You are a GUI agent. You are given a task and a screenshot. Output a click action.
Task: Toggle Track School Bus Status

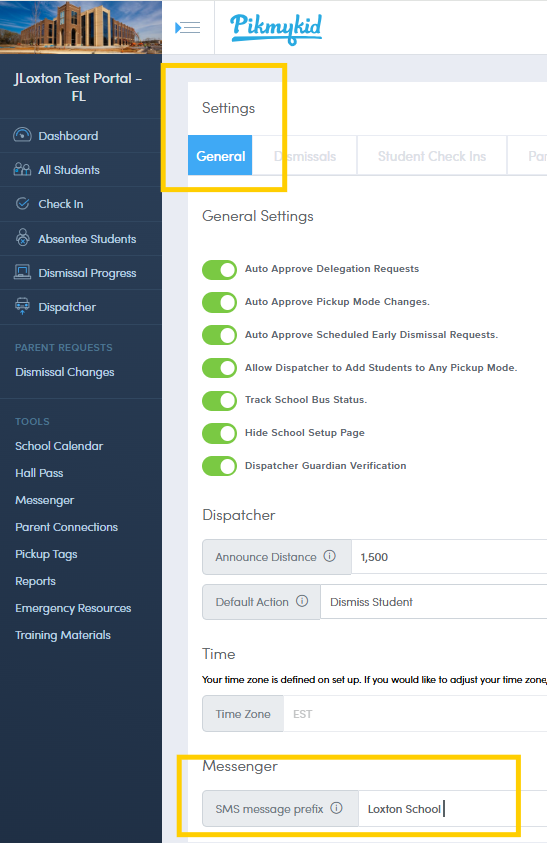pyautogui.click(x=219, y=401)
